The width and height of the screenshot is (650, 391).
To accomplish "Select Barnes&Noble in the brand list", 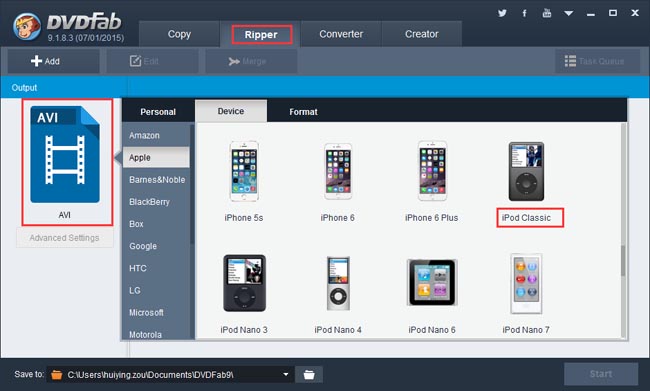I will (156, 180).
